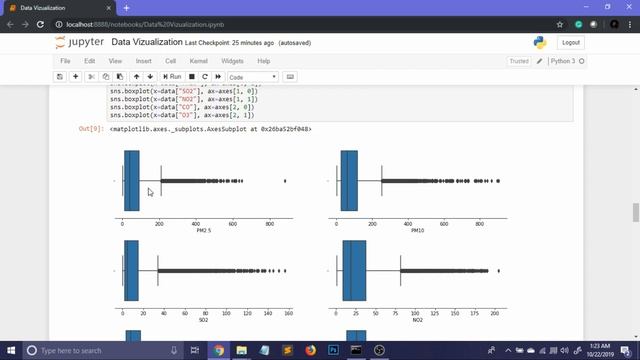640x360 pixels.
Task: Open the Edit menu
Action: click(x=89, y=61)
